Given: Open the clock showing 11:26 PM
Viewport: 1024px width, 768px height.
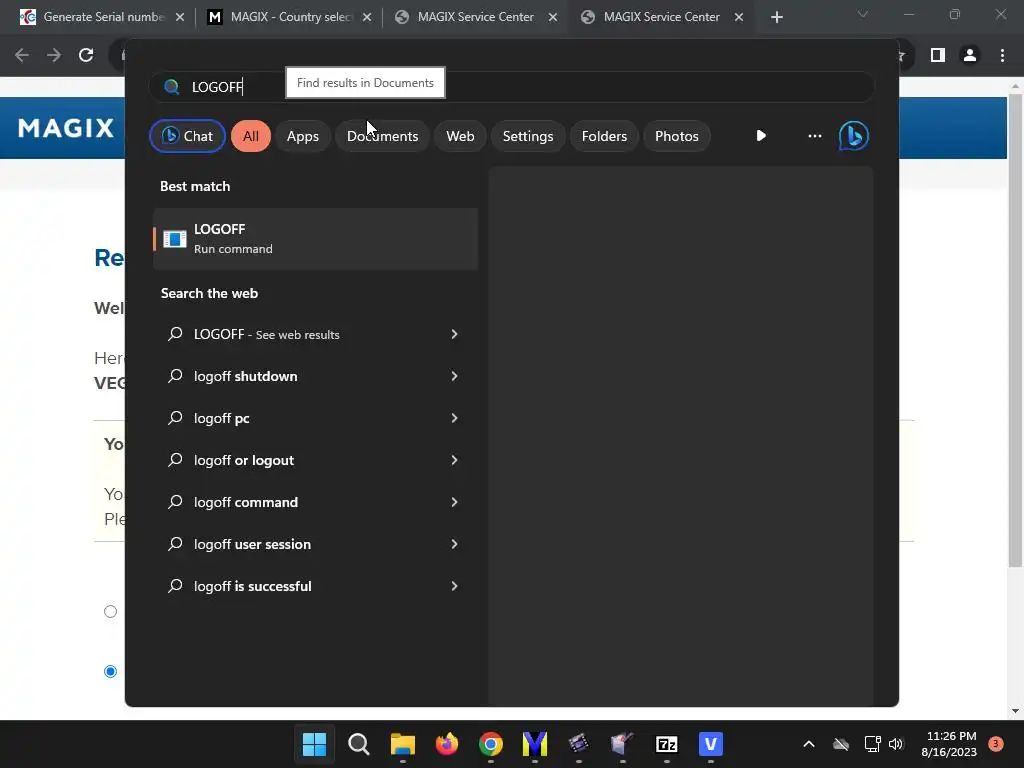Looking at the screenshot, I should coord(950,744).
